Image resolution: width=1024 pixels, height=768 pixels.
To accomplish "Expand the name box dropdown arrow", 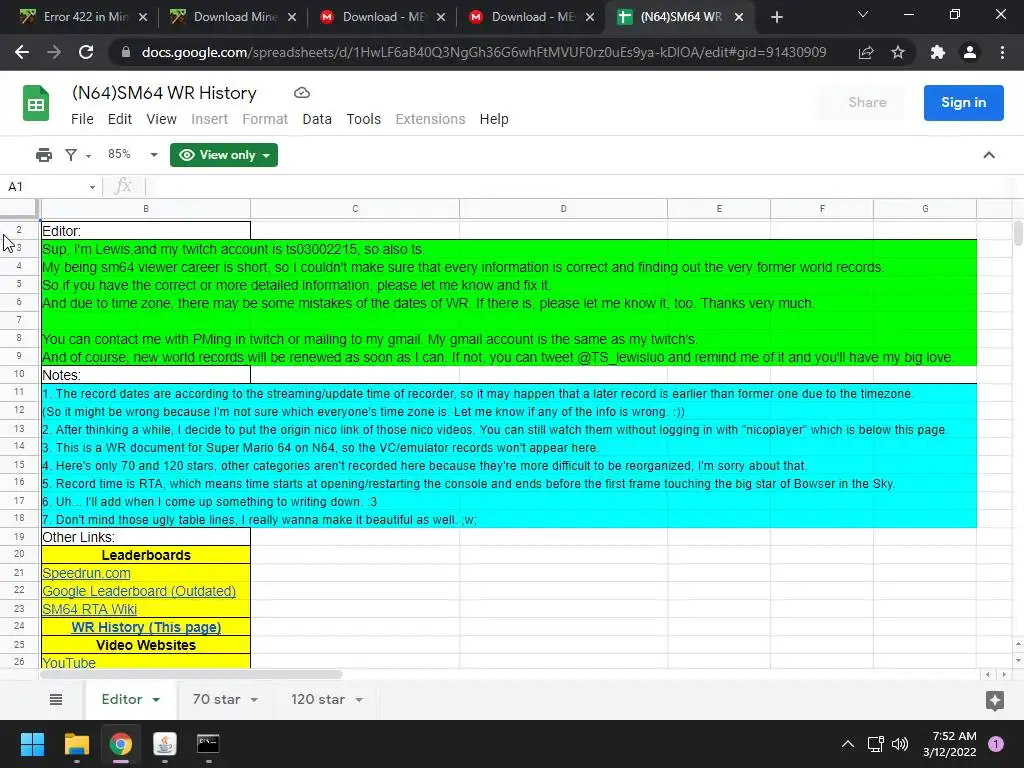I will (92, 187).
